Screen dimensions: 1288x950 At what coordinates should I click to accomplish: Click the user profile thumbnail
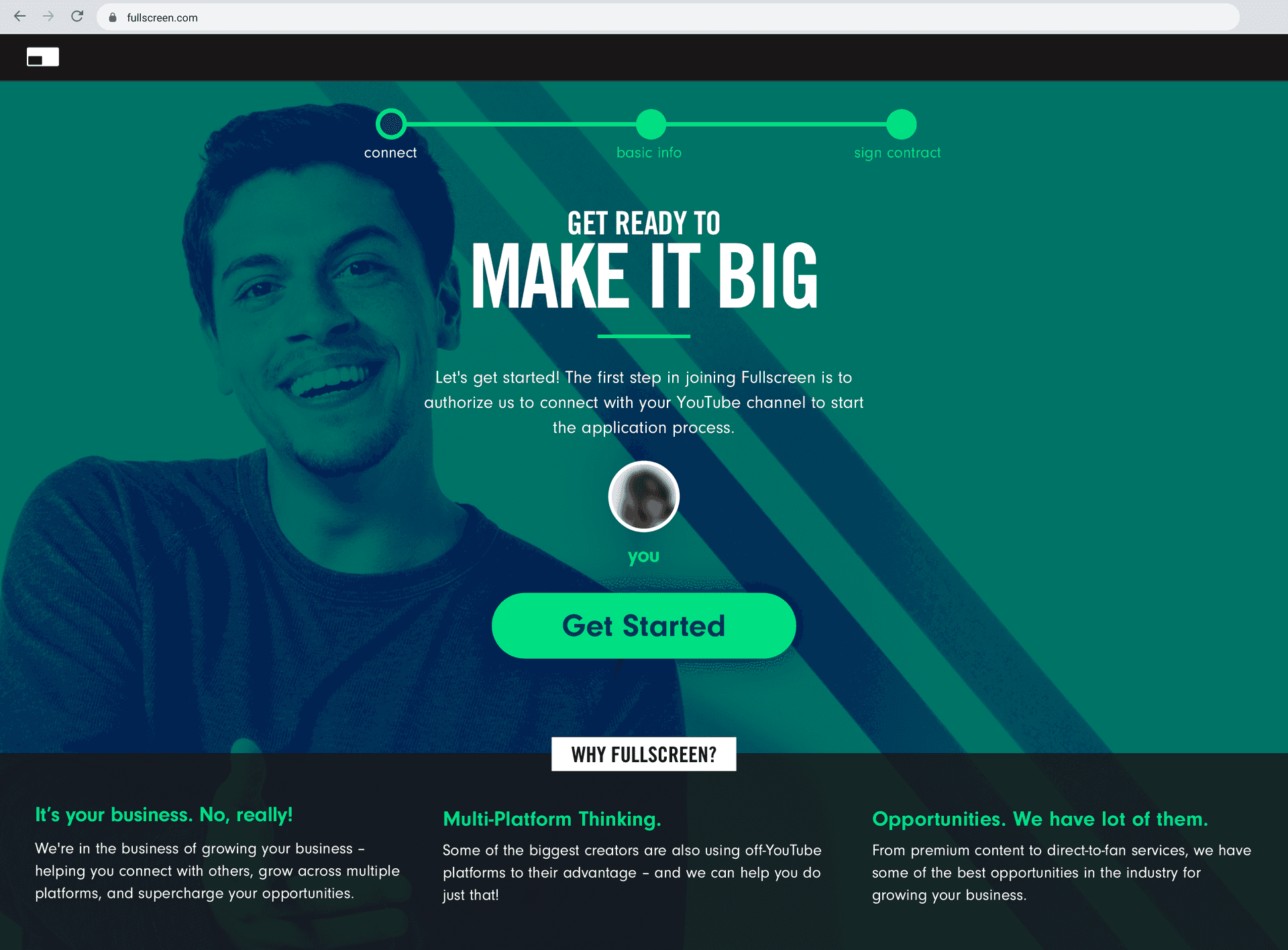click(644, 496)
